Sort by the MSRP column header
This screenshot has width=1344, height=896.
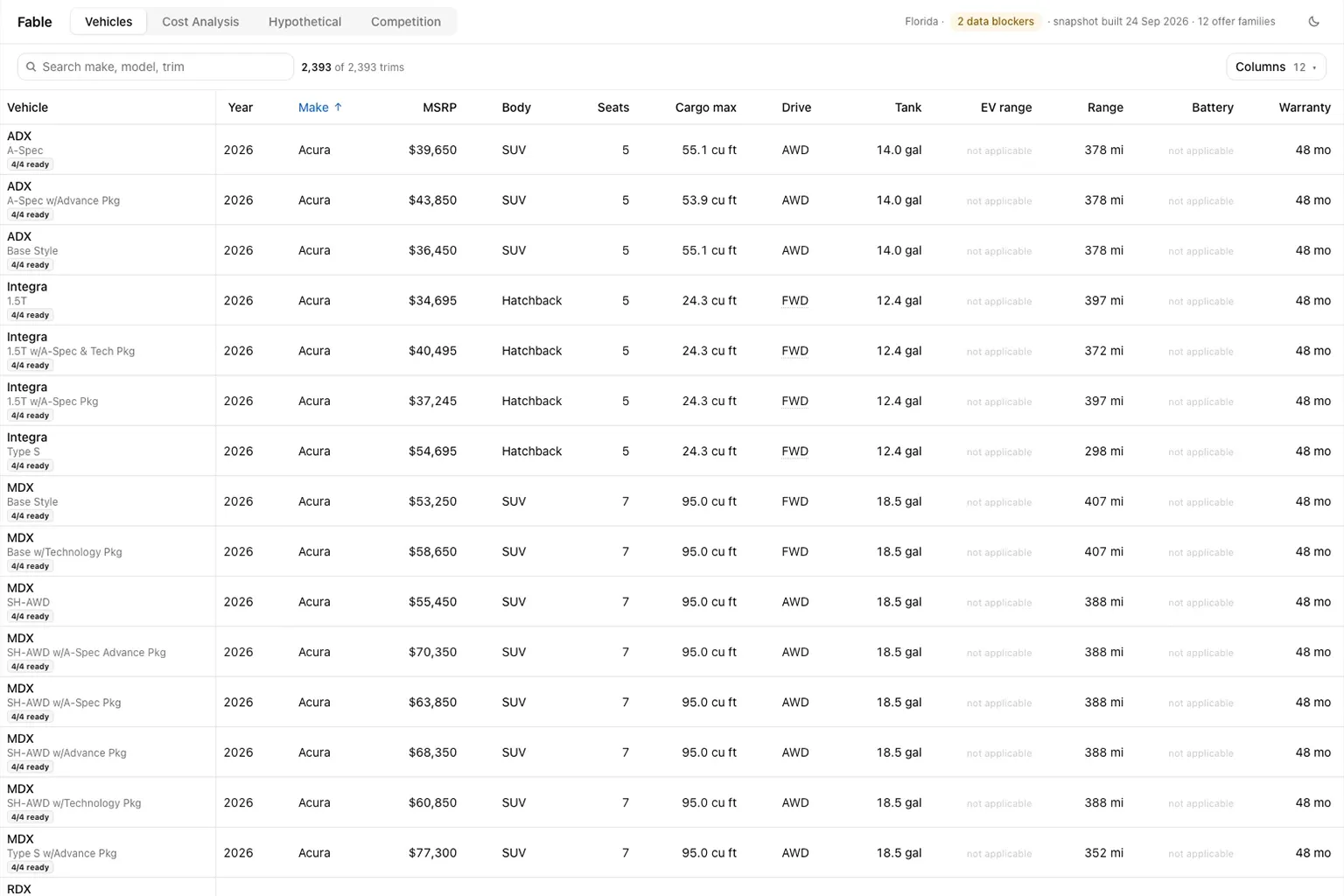[439, 107]
